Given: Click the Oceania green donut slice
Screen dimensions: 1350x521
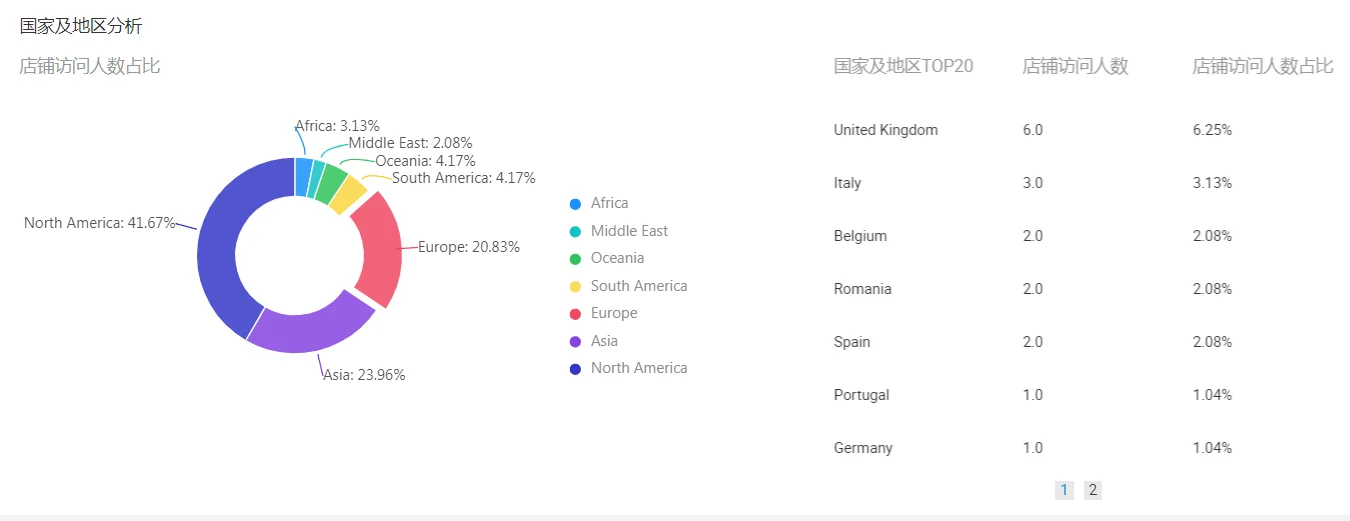Looking at the screenshot, I should pyautogui.click(x=329, y=181).
